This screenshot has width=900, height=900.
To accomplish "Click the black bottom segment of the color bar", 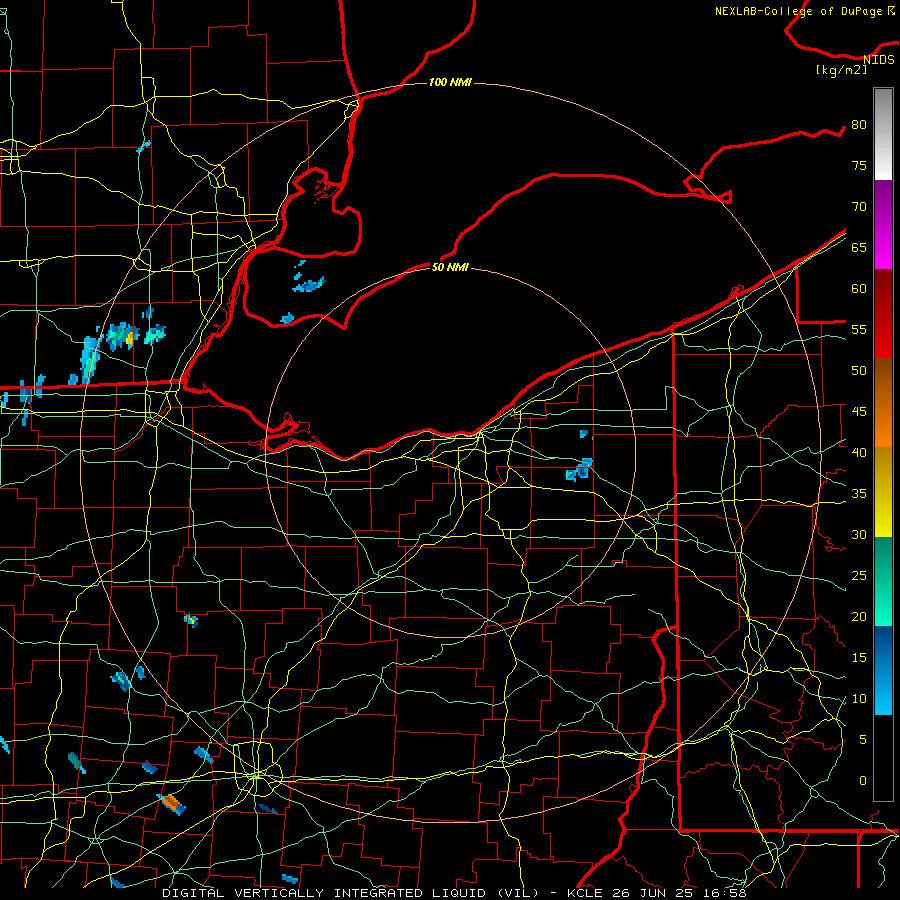I will click(x=883, y=758).
